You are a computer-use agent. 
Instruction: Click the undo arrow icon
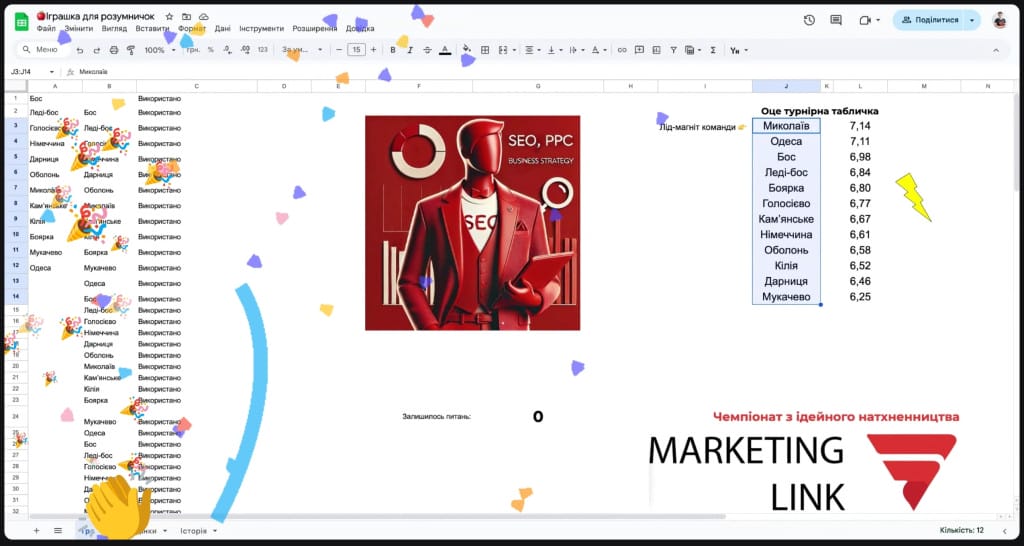tap(79, 50)
